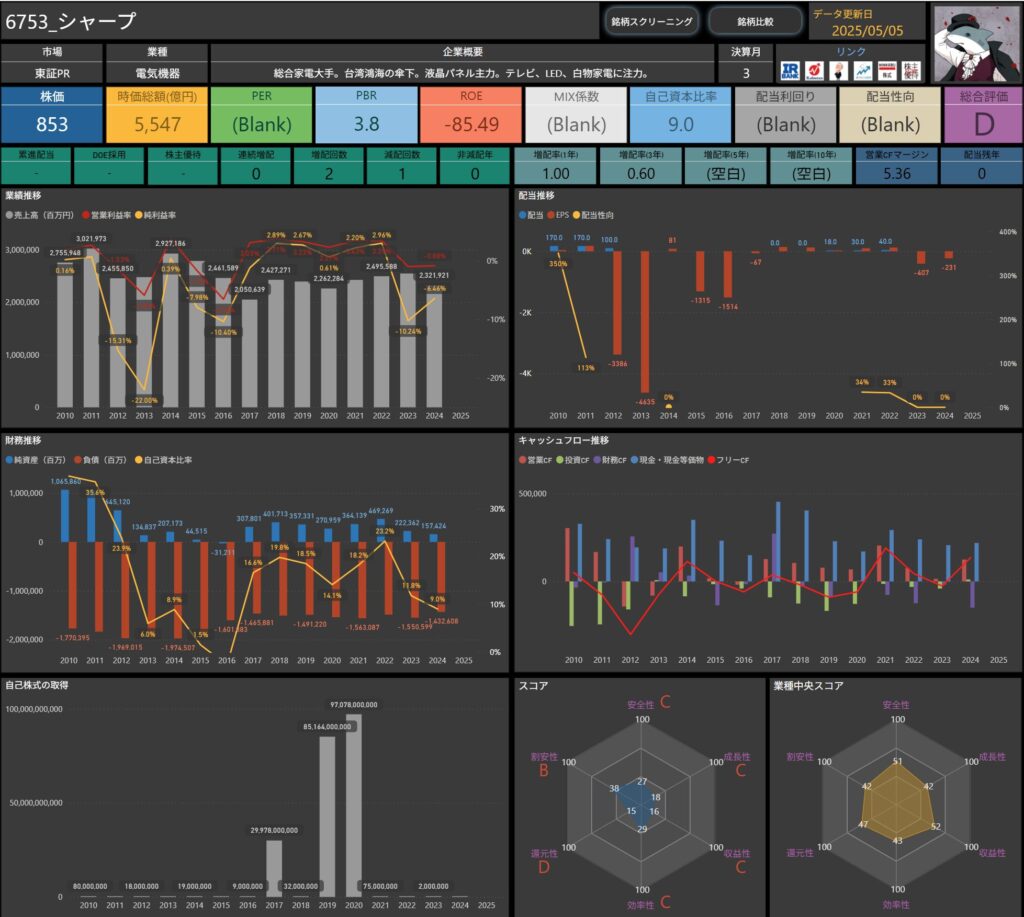Select the 営業利益率 legend marker
The image size is (1024, 917).
86,215
